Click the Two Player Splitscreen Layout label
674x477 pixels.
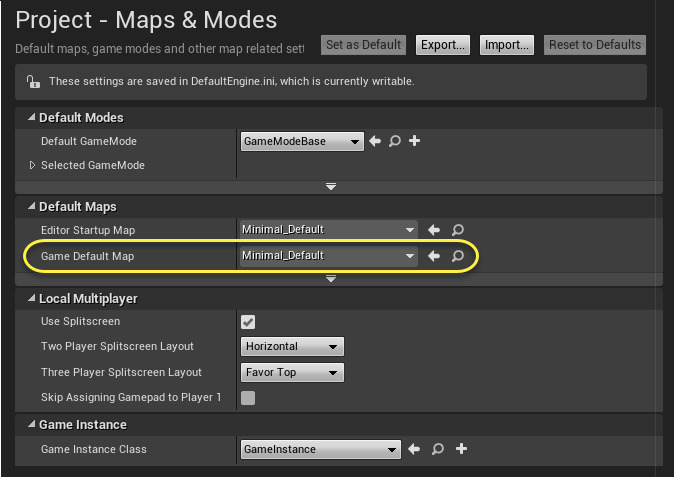point(117,346)
